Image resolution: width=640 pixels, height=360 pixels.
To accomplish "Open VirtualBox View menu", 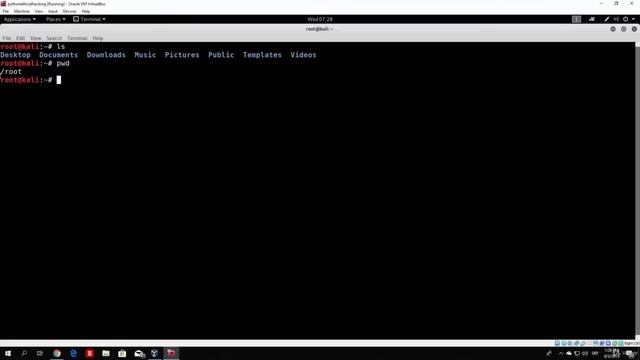I will [x=39, y=11].
